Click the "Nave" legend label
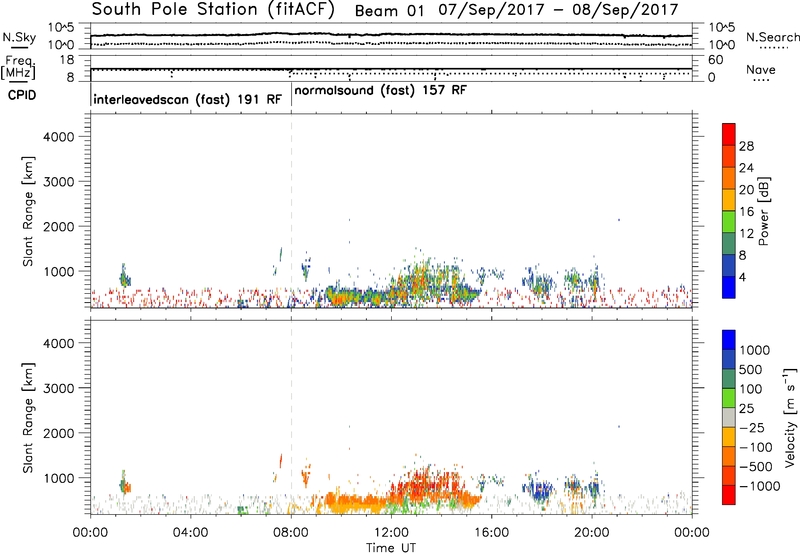 pos(761,69)
